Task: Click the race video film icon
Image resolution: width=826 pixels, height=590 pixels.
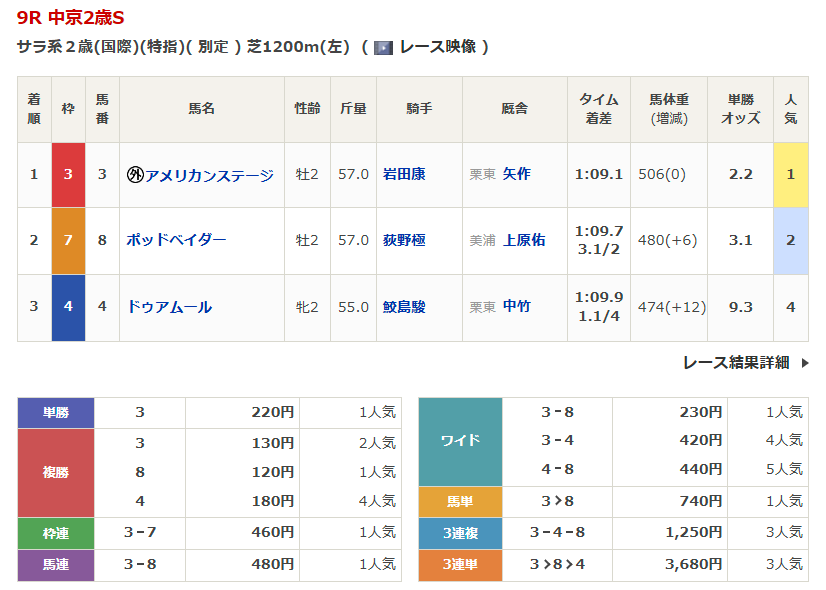Action: 383,47
